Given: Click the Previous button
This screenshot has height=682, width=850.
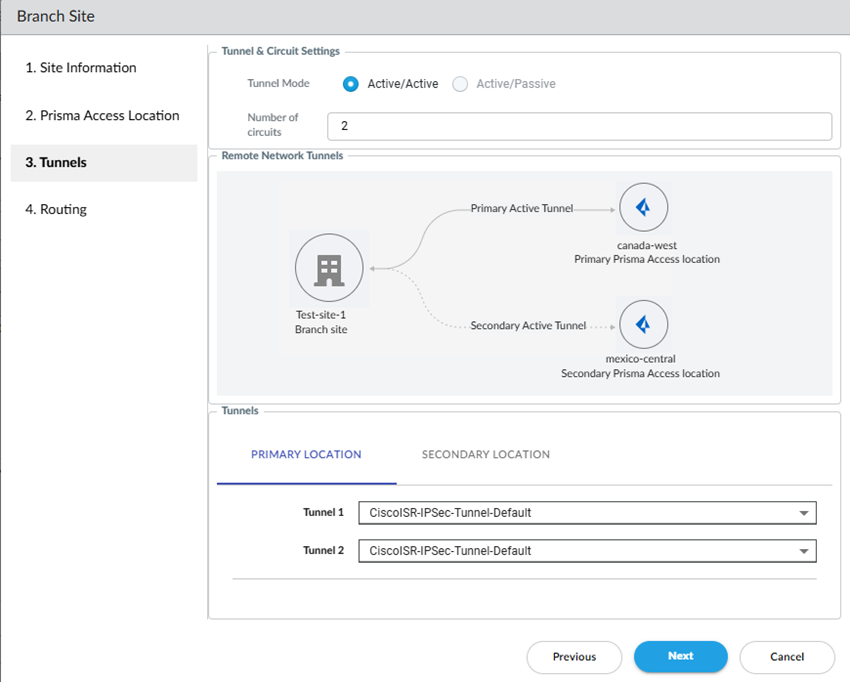Looking at the screenshot, I should [574, 657].
